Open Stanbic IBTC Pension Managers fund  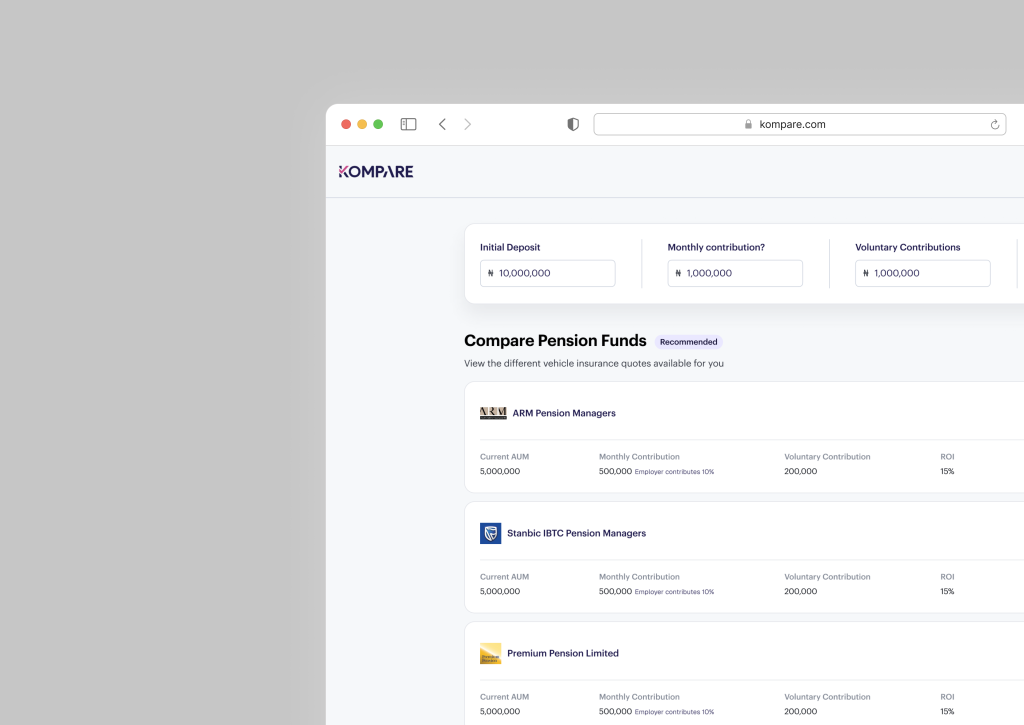pyautogui.click(x=576, y=533)
